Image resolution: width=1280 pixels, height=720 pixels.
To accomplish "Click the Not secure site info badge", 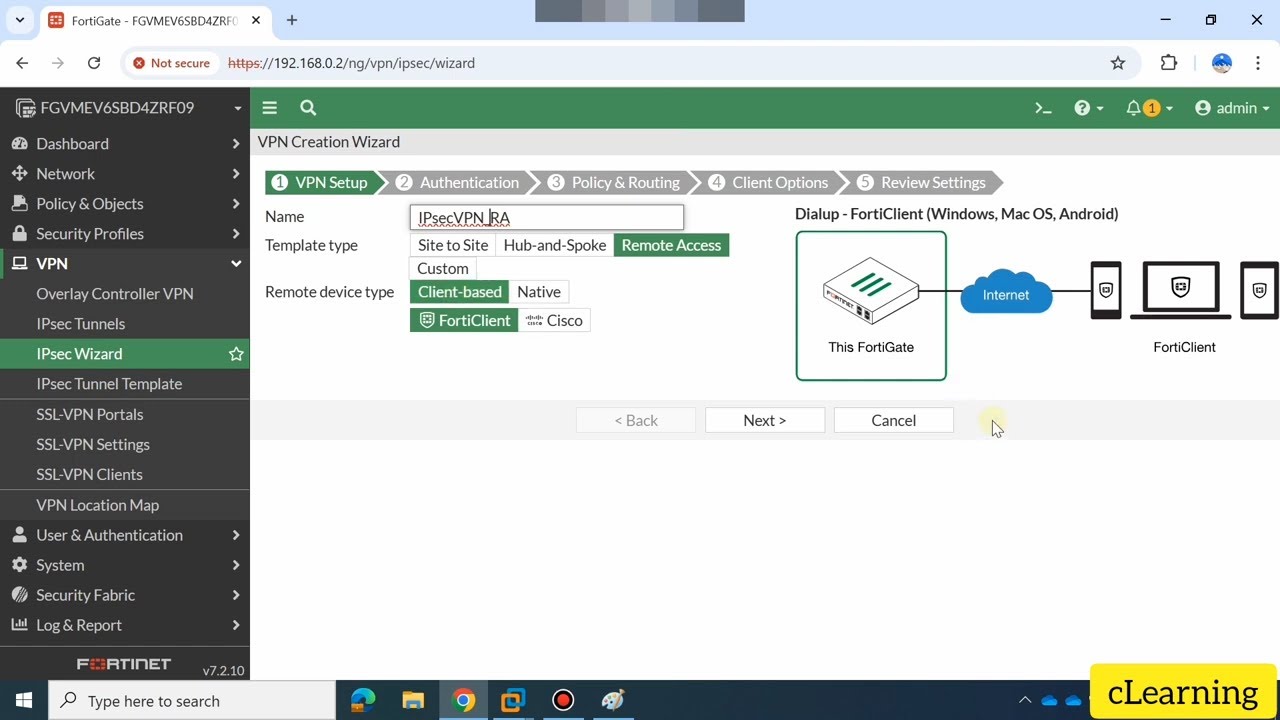I will tap(172, 63).
